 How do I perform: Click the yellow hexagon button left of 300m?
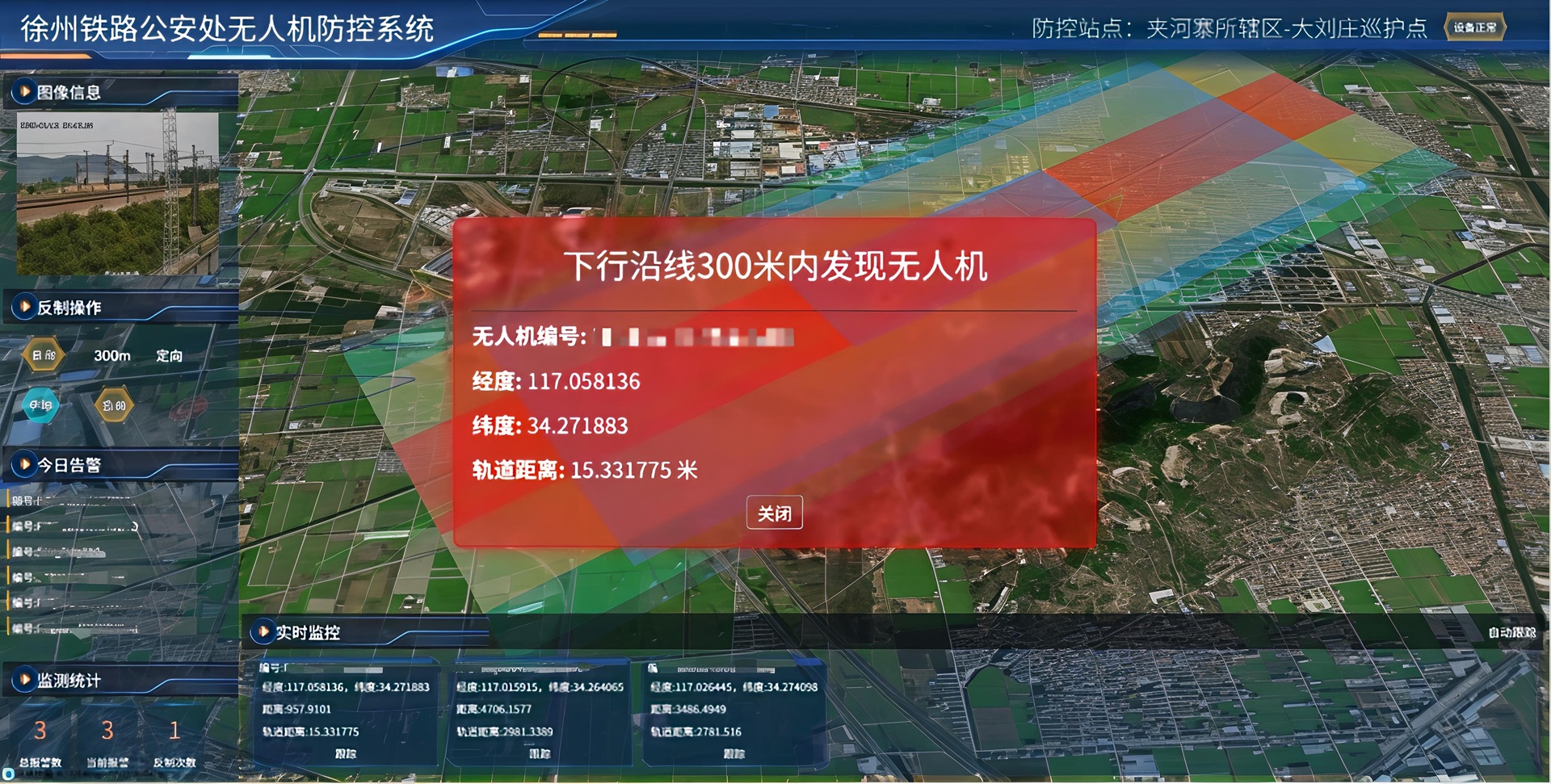point(44,355)
